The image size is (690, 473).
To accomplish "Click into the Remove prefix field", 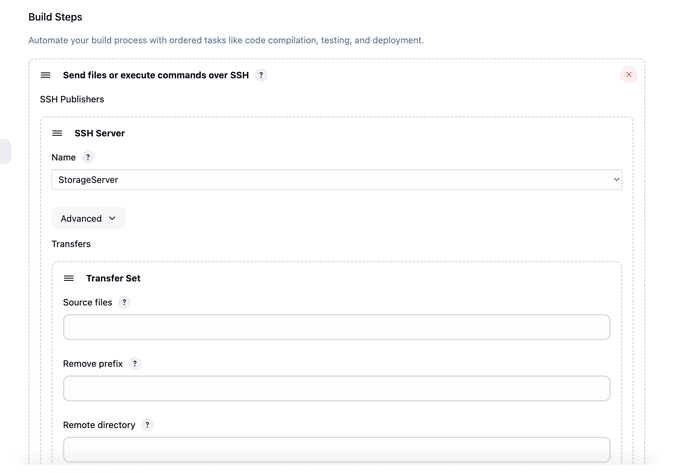I will click(x=336, y=388).
